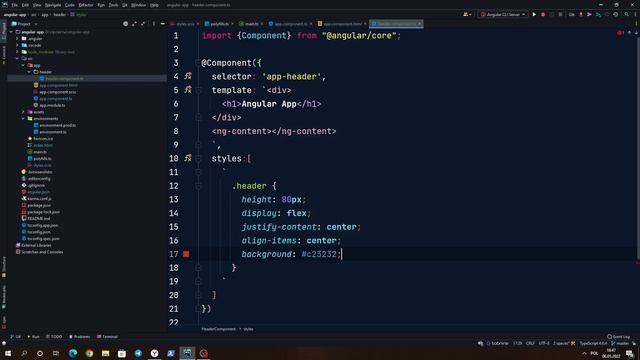Select README.md in project tree
This screenshot has height=360, width=640.
tap(36, 218)
